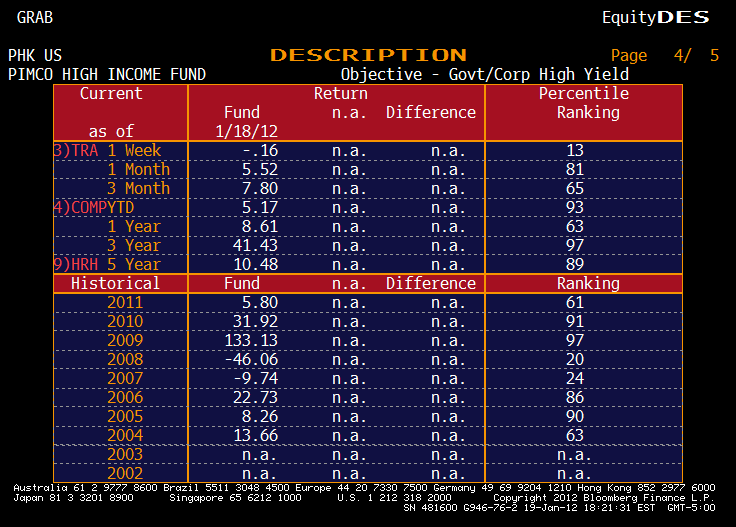Open the 3)TRA total return link
Screen dimensions: 736x527
76,151
